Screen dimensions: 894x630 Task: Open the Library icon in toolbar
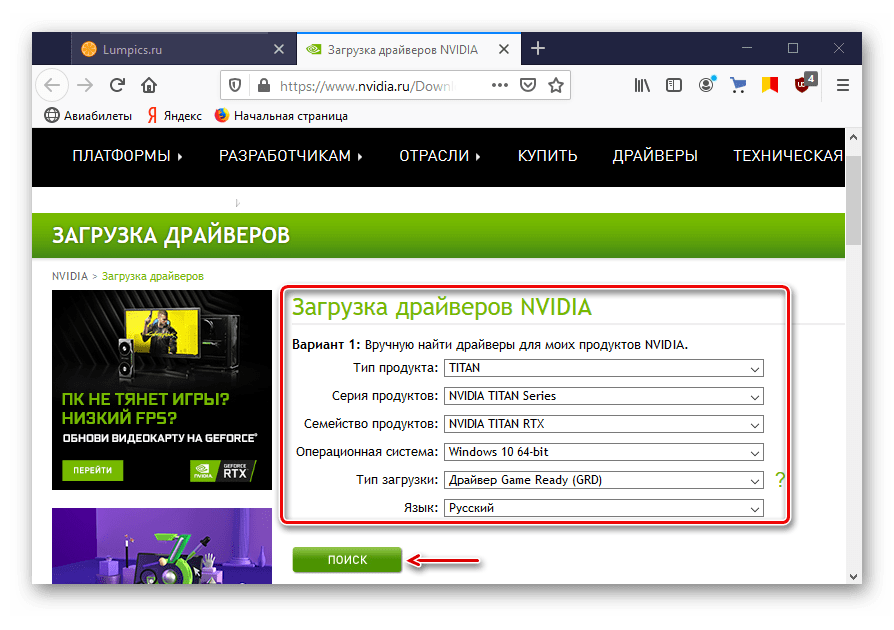click(641, 85)
